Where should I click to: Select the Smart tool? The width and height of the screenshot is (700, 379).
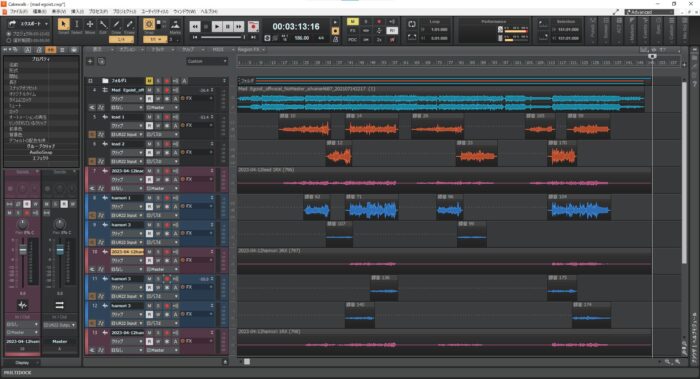click(63, 25)
